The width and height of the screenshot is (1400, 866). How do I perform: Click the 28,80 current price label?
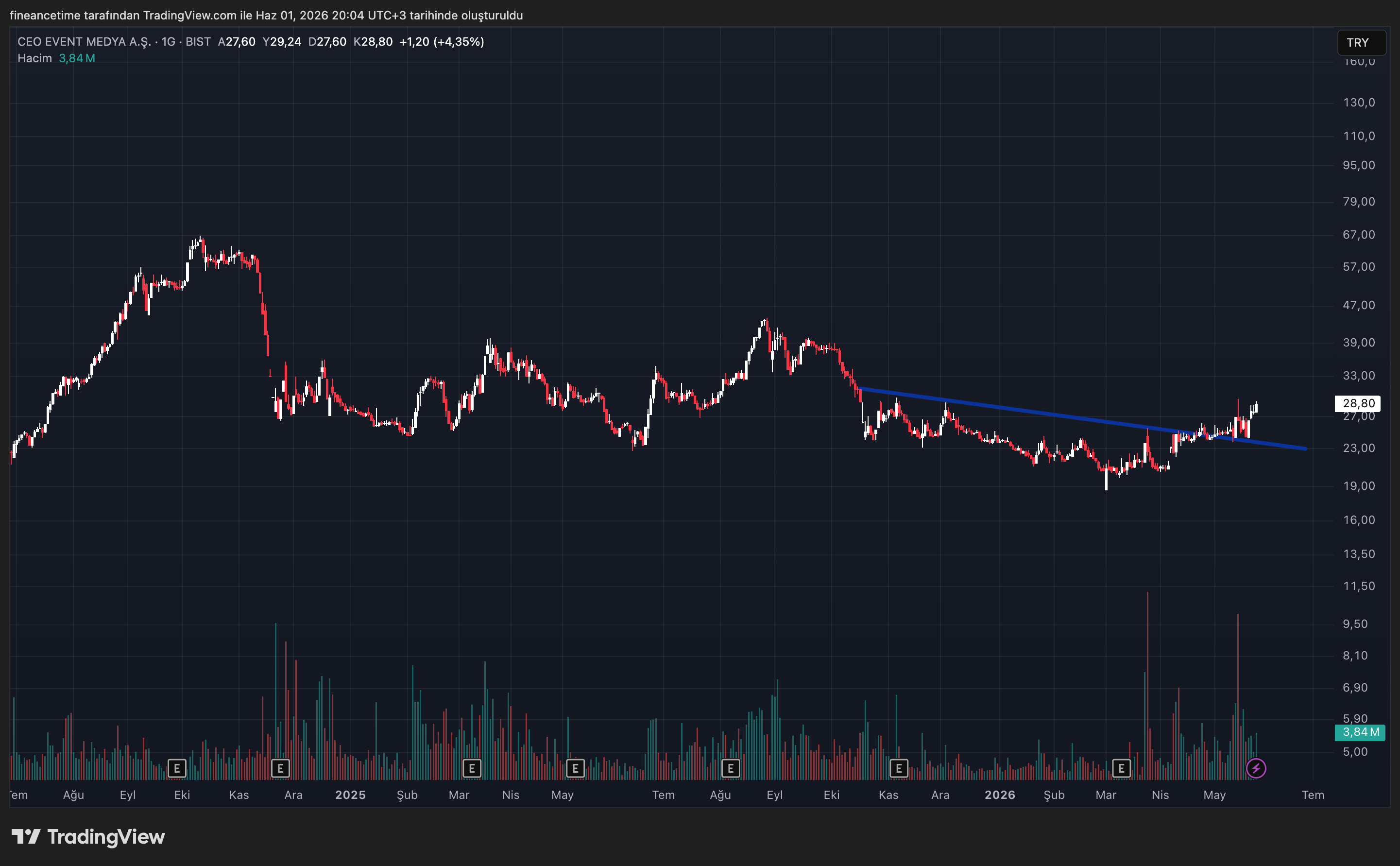pyautogui.click(x=1358, y=403)
